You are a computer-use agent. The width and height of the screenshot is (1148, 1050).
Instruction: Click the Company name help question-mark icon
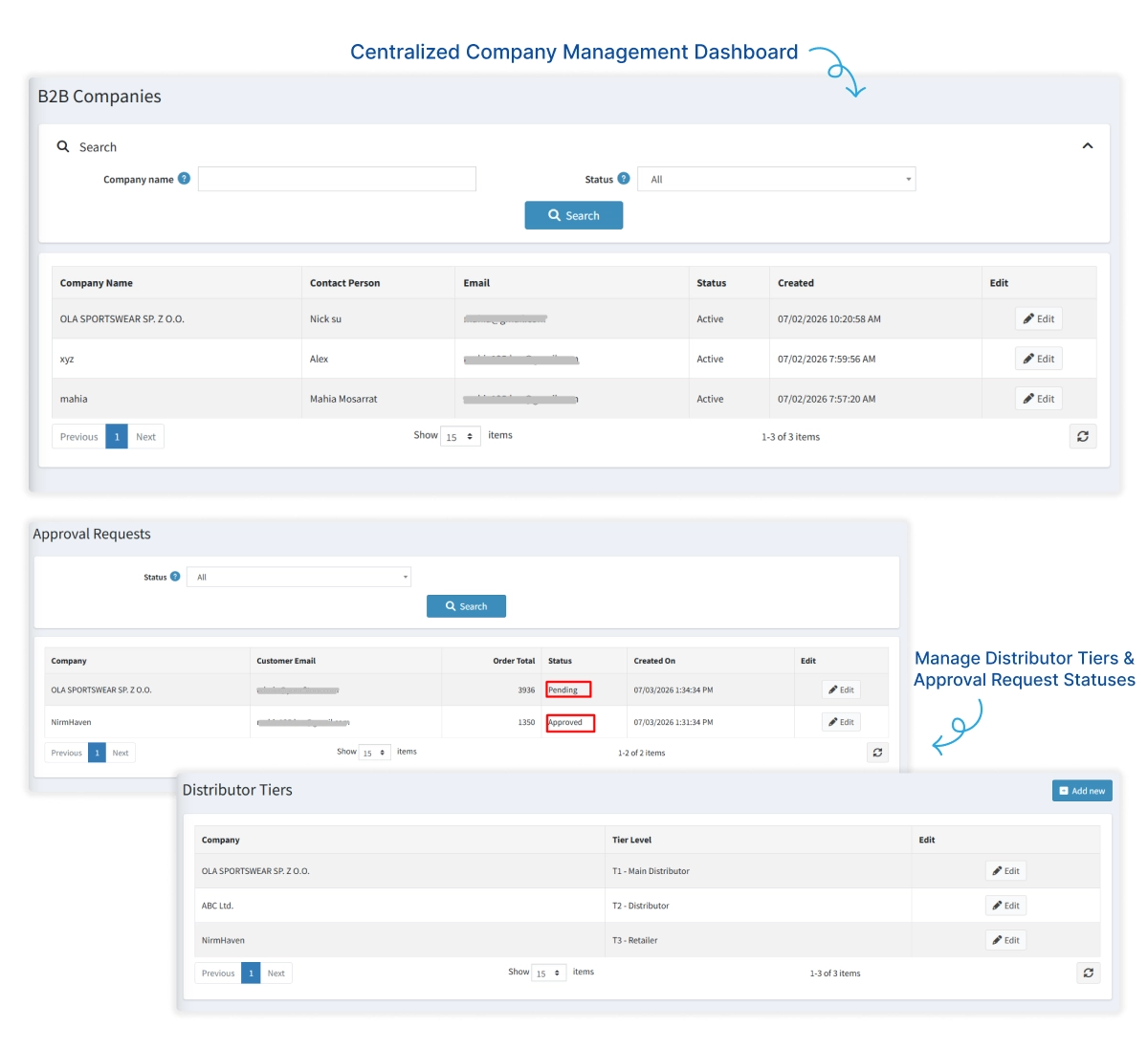tap(184, 179)
